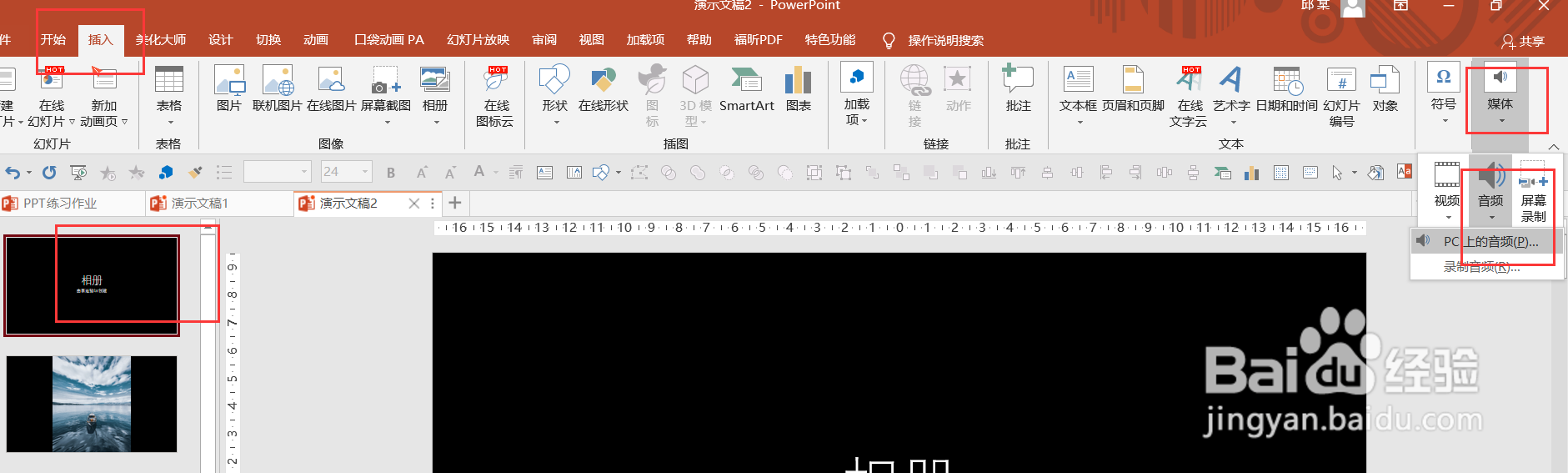Viewport: 1568px width, 473px height.
Task: Insert 幻灯片编号 slide number
Action: pos(1341,96)
